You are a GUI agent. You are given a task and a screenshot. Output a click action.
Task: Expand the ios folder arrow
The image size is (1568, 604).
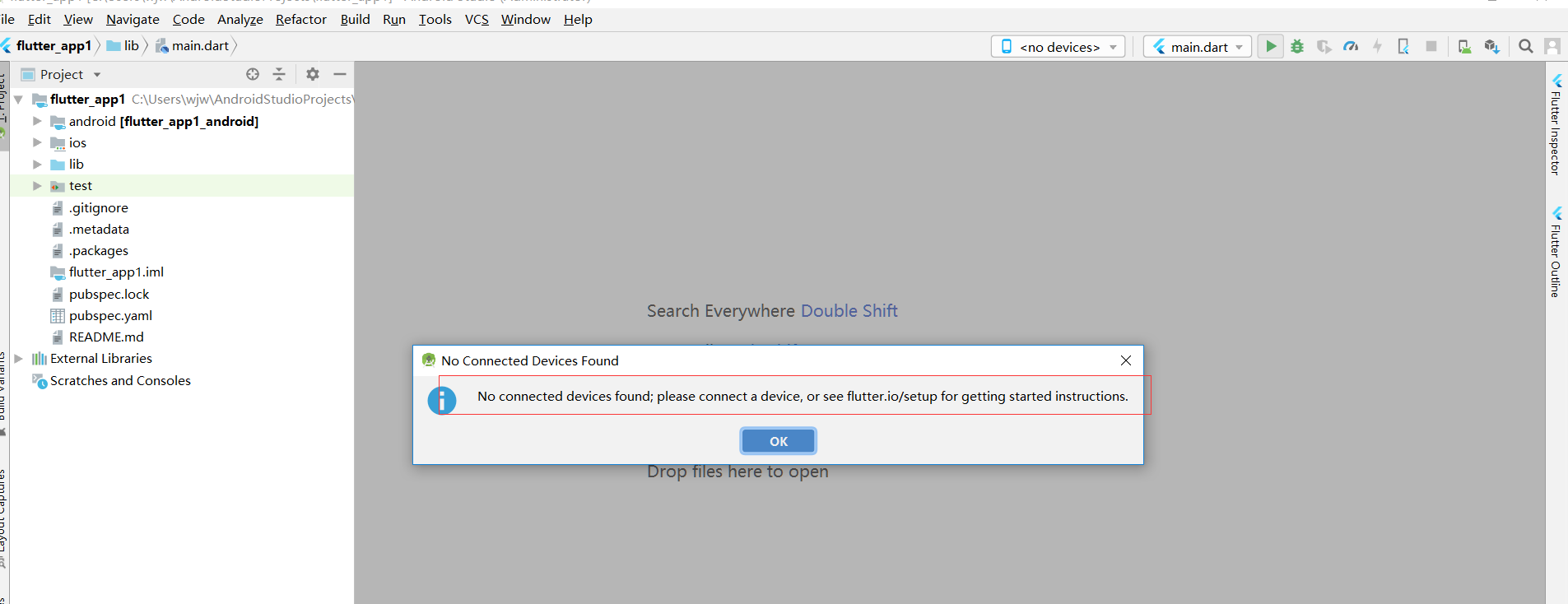(37, 142)
